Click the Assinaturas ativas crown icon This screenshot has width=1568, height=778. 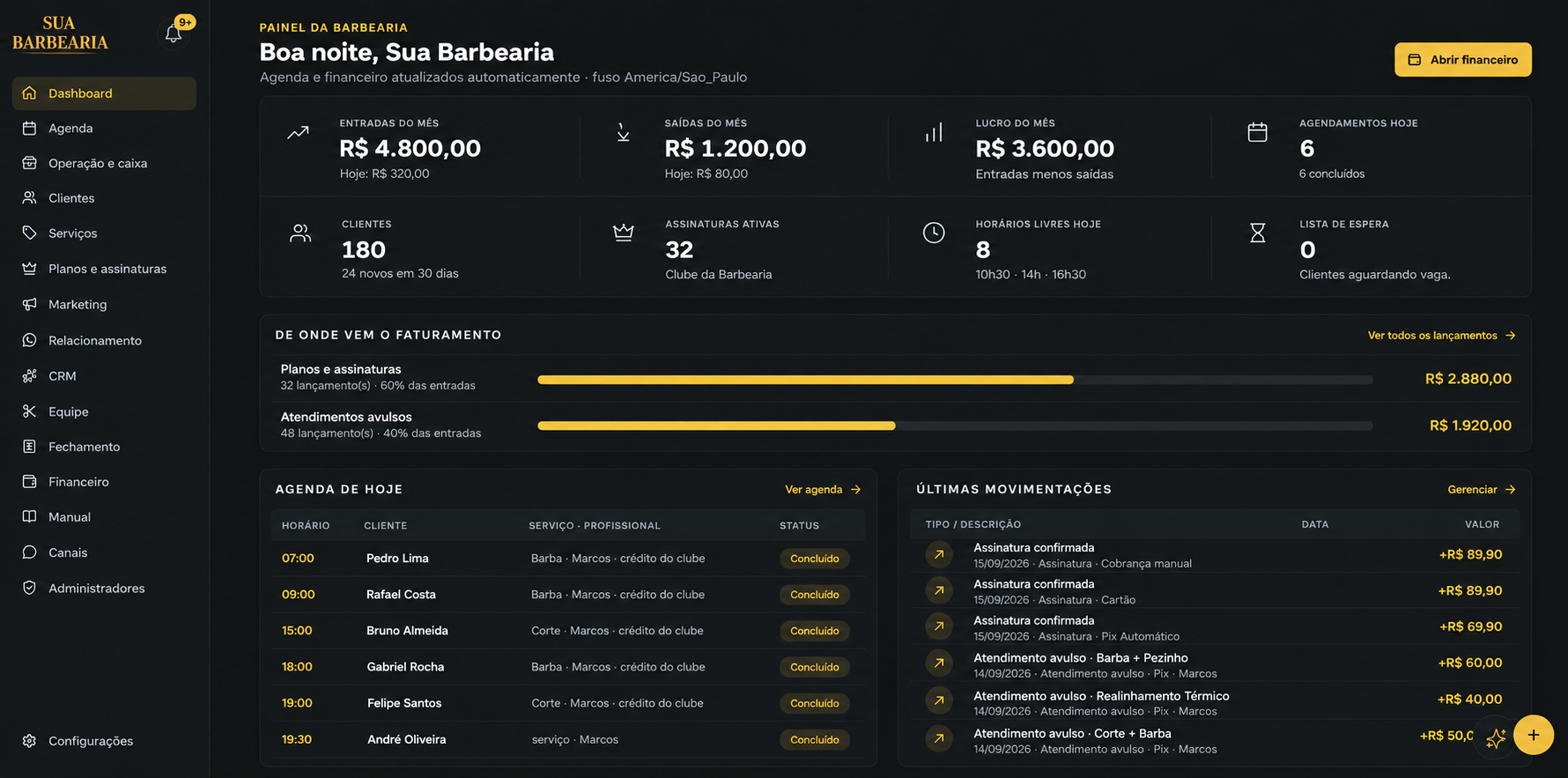(x=624, y=233)
